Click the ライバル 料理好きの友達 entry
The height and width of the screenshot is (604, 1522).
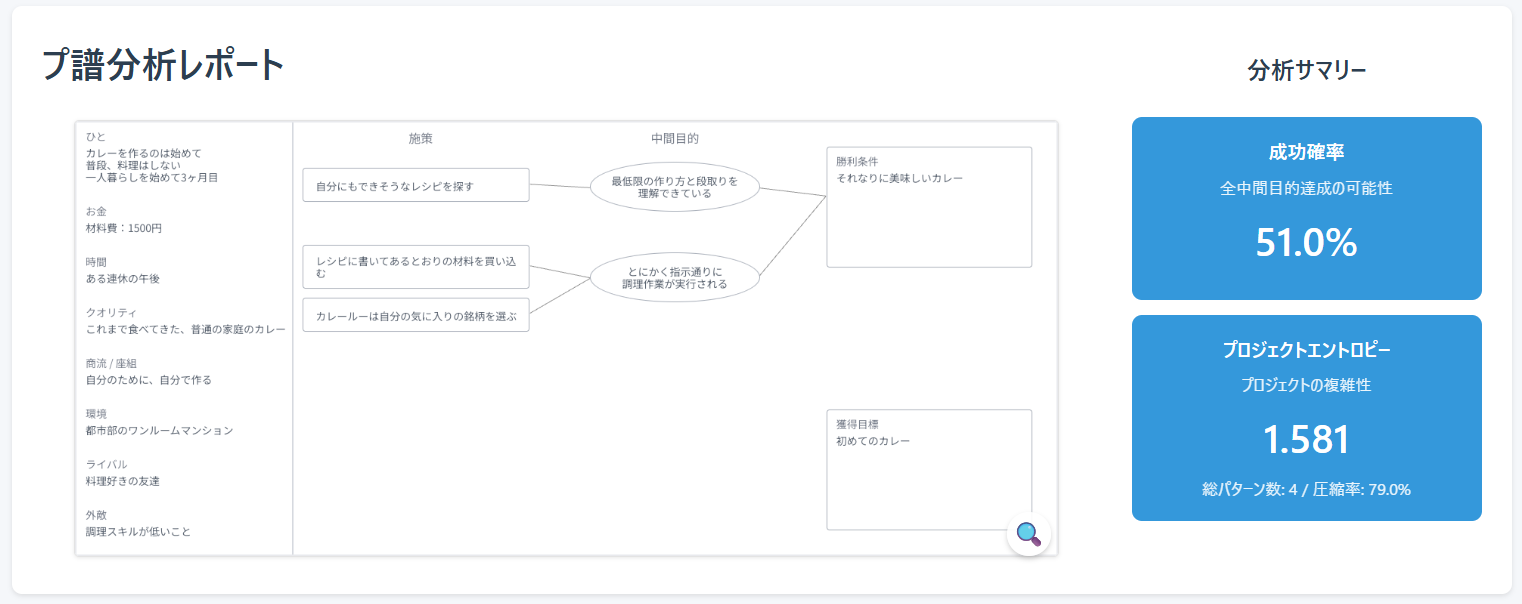tap(122, 473)
